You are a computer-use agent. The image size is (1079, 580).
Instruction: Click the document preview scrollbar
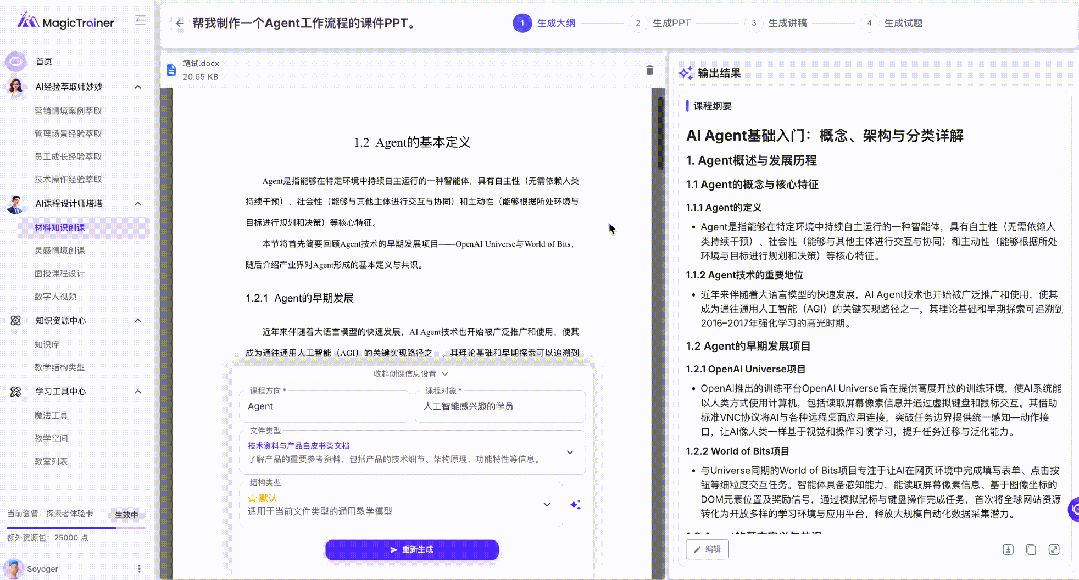pos(661,134)
